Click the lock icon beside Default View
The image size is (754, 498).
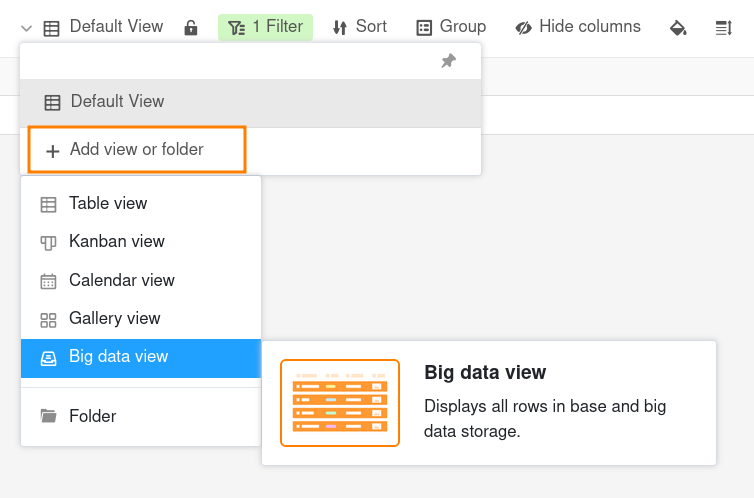[x=191, y=28]
